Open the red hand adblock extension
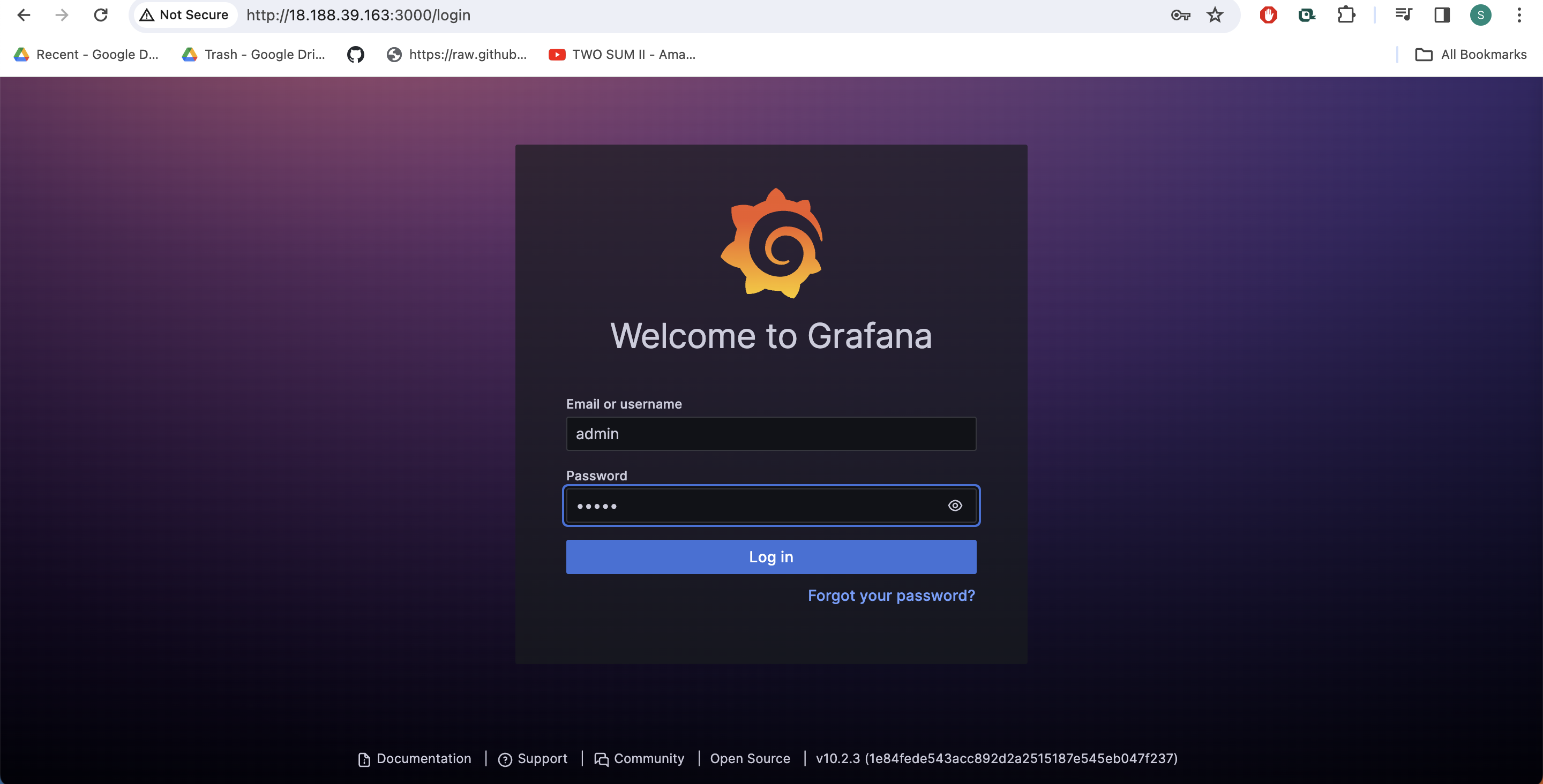 coord(1268,15)
